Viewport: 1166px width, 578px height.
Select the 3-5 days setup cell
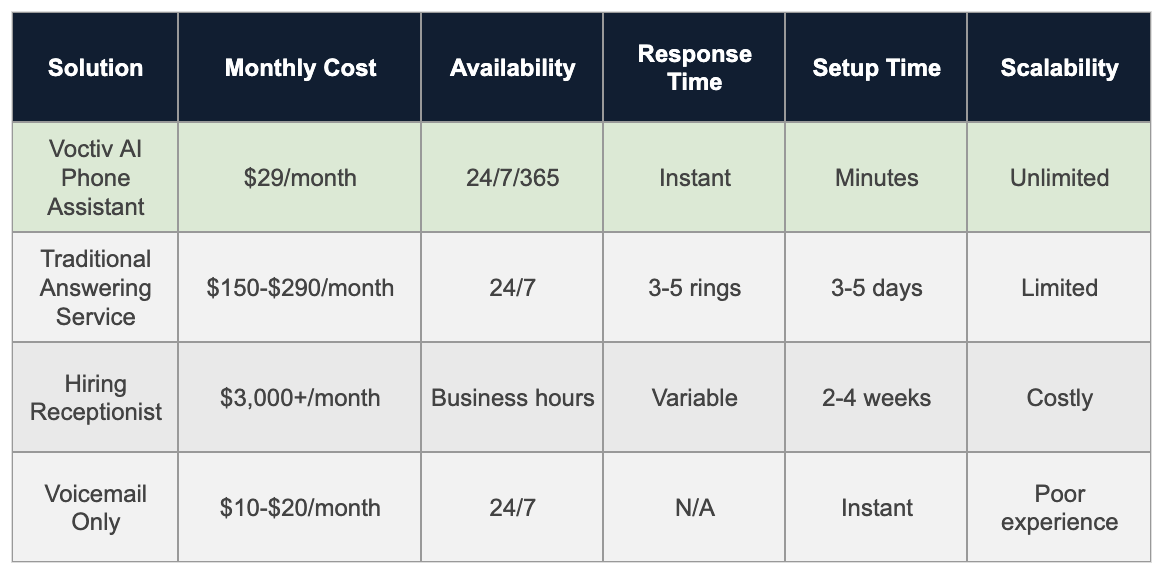(x=876, y=288)
